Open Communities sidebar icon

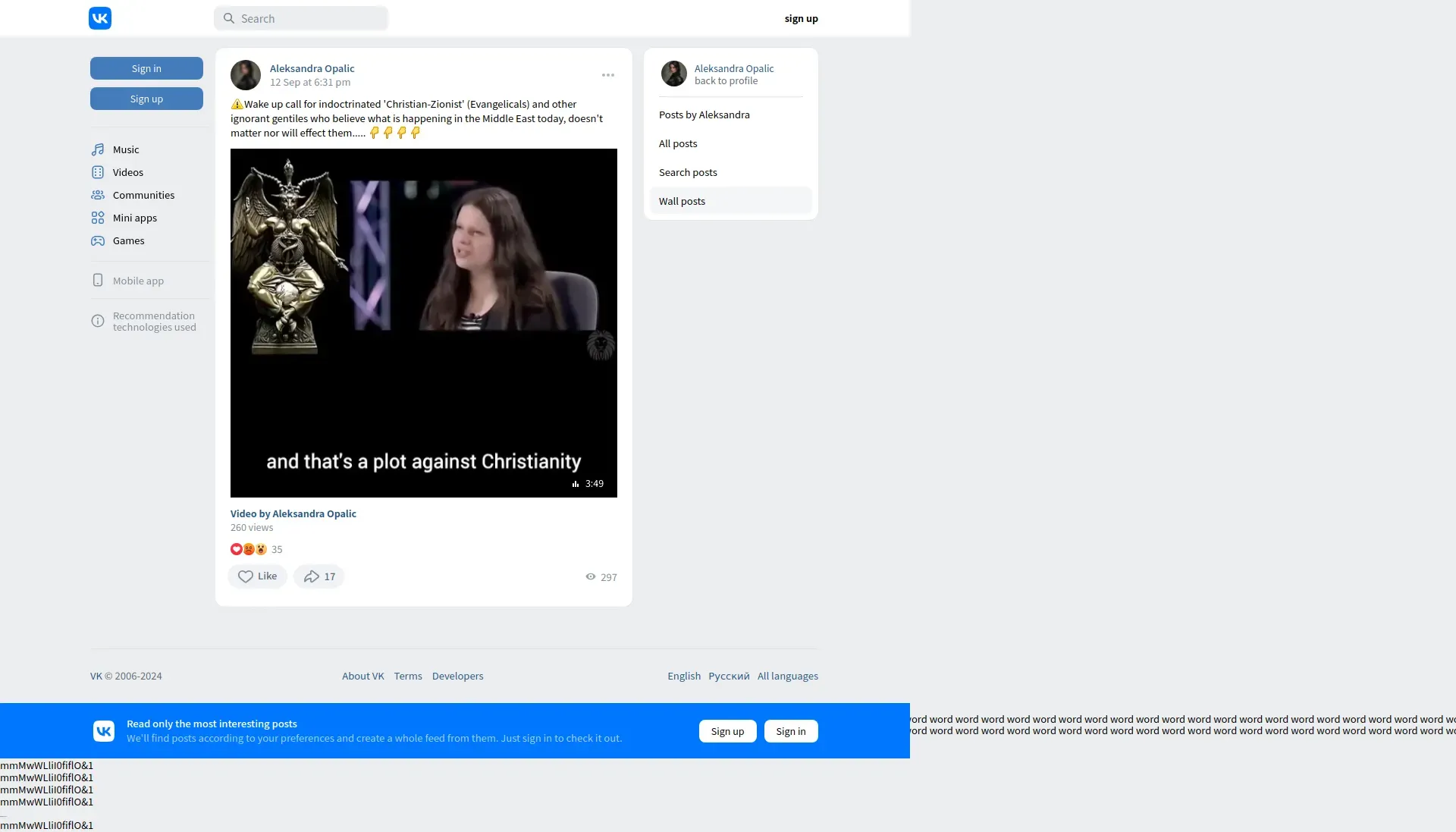coord(98,195)
